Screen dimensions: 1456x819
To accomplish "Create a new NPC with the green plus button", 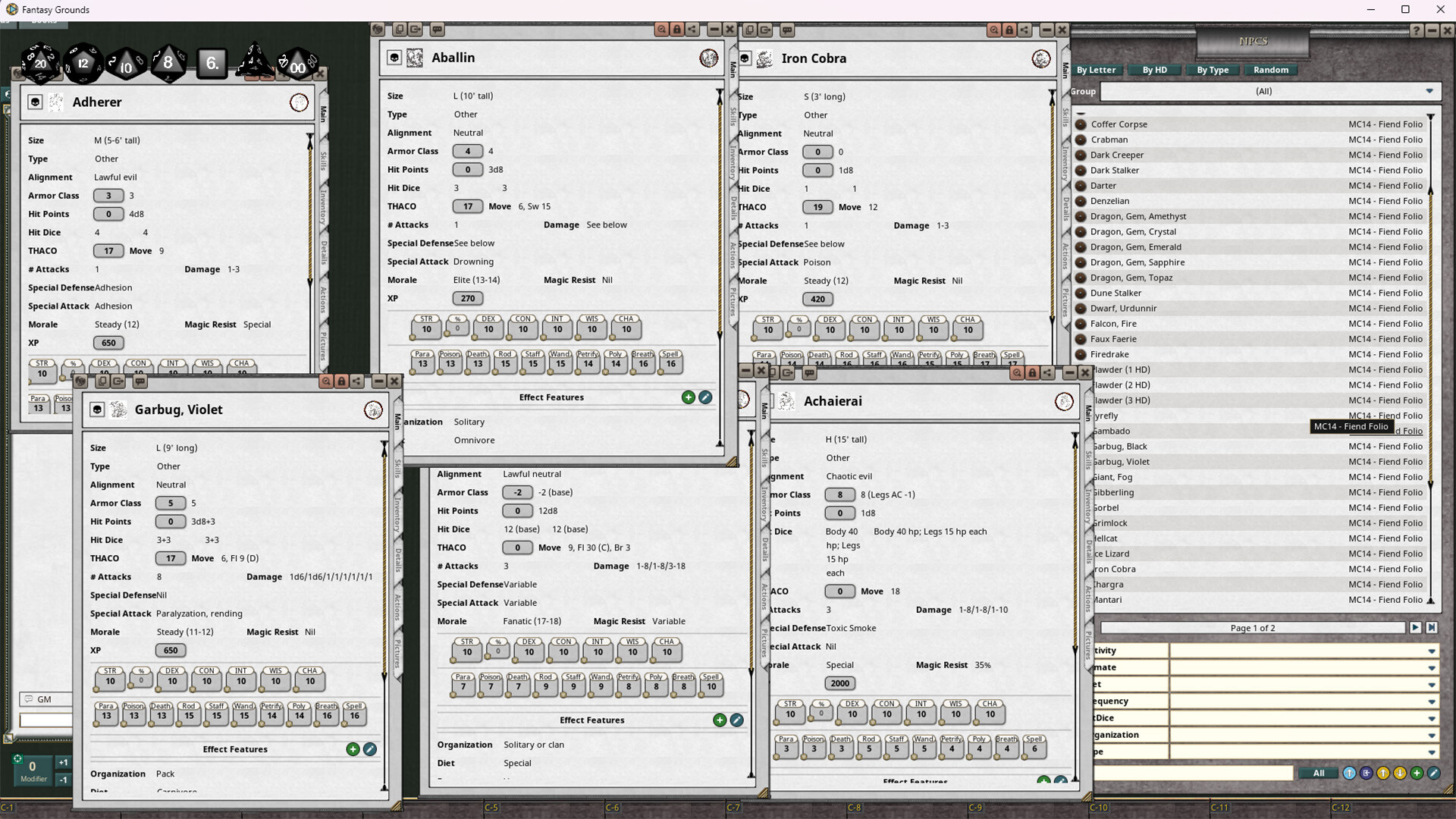I will pos(1417,773).
